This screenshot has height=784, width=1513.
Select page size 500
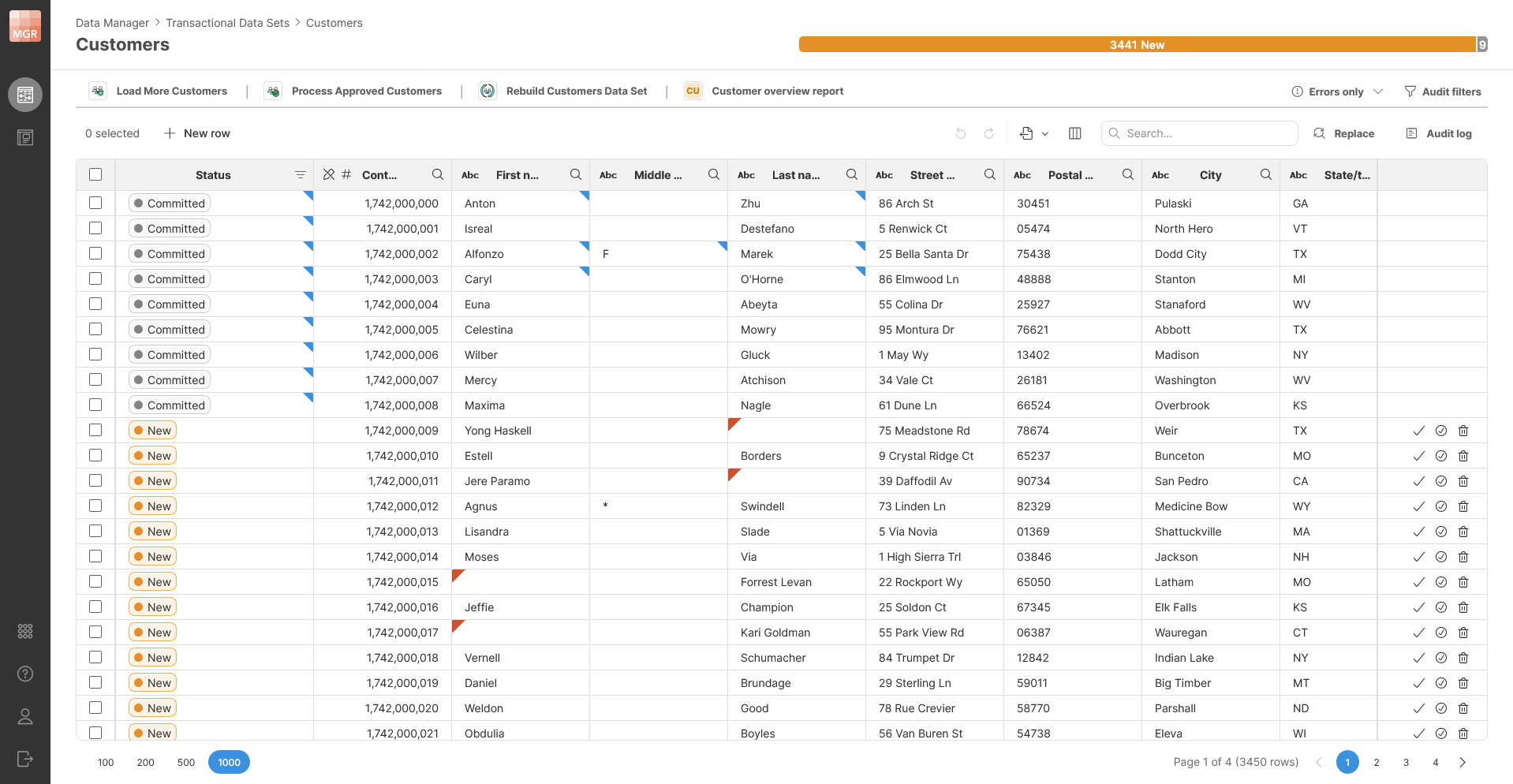(186, 762)
